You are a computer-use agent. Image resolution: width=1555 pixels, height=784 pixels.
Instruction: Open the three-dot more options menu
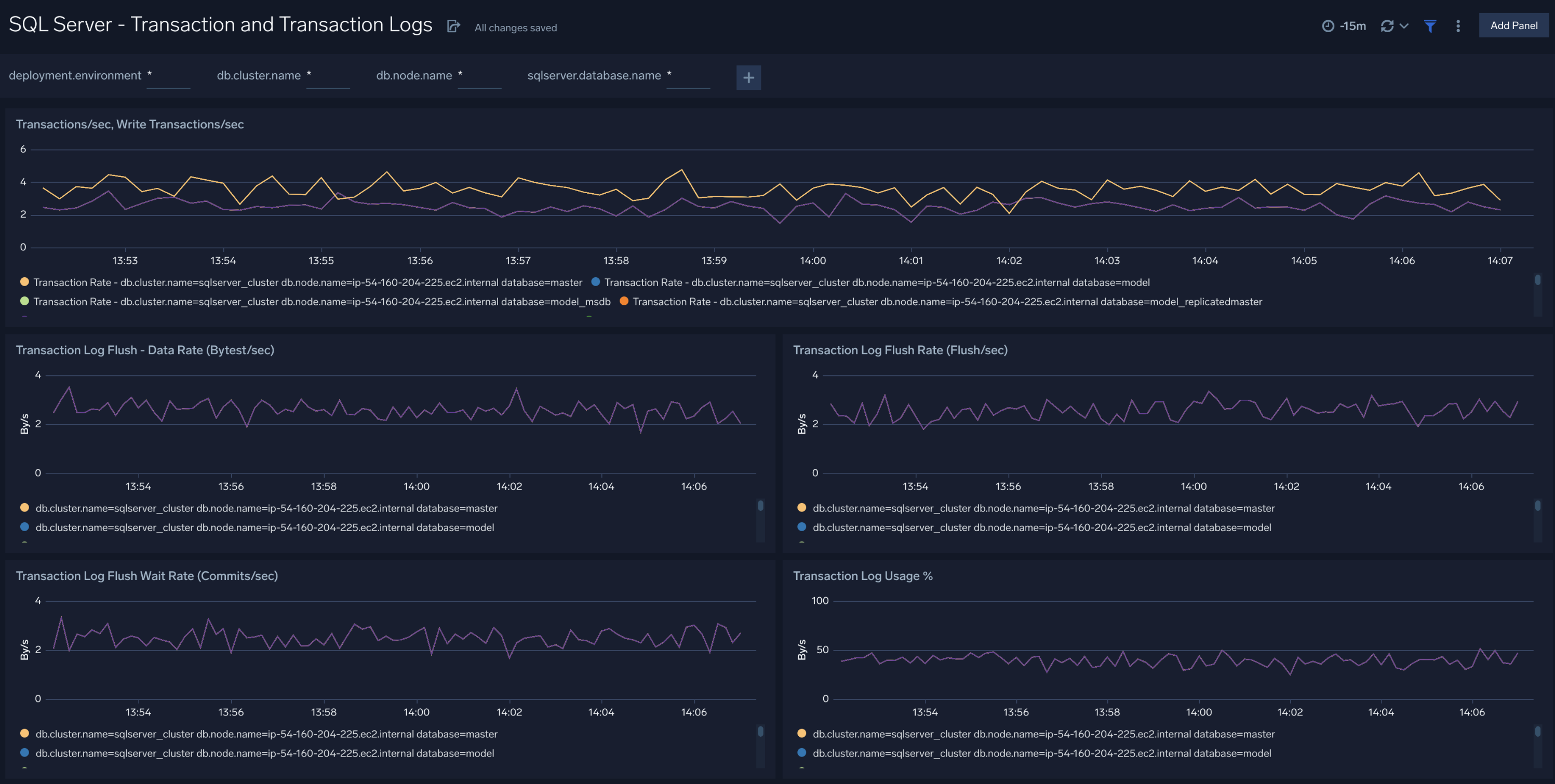[1458, 26]
